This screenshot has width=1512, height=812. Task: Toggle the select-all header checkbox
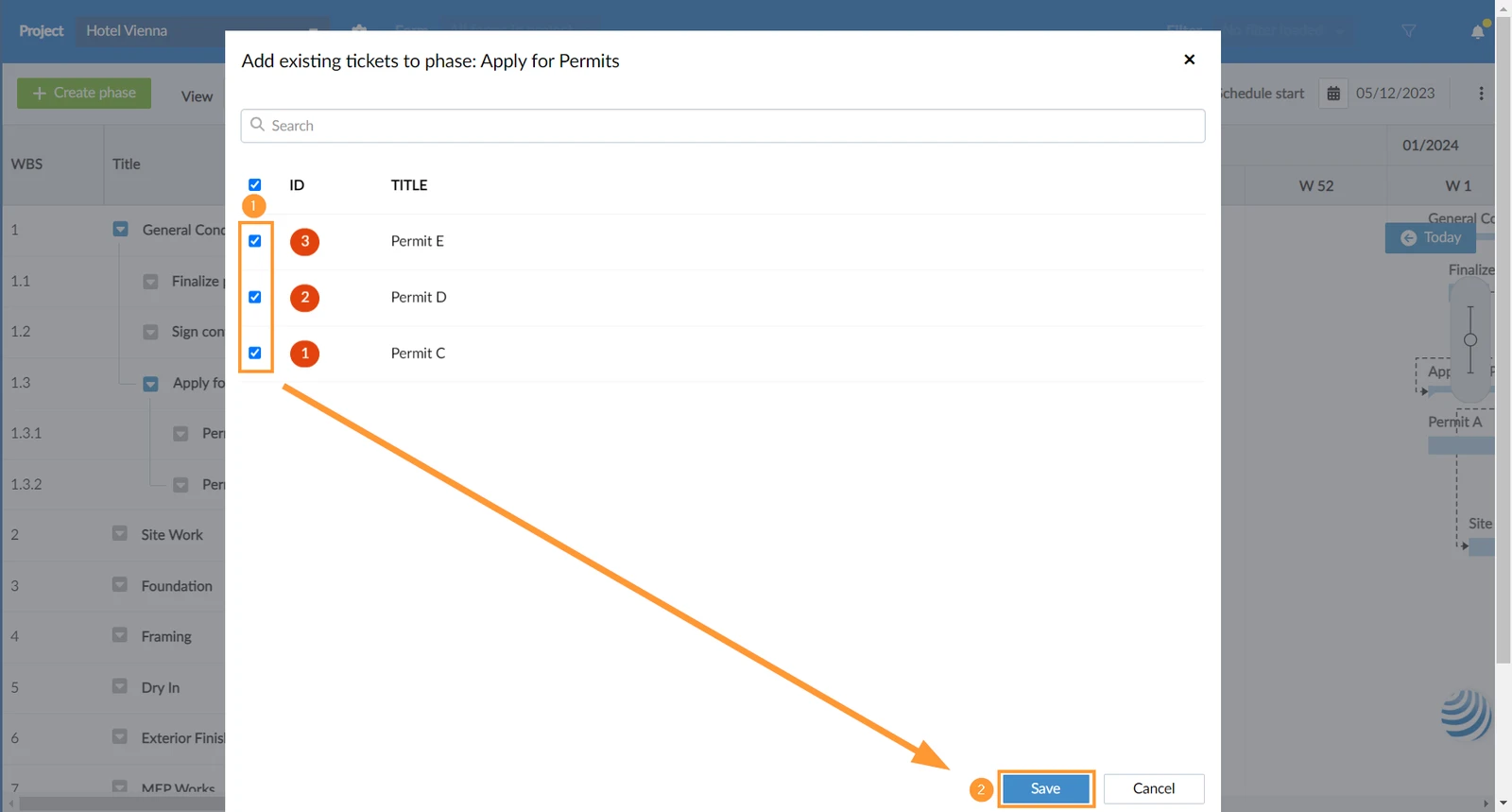coord(255,185)
